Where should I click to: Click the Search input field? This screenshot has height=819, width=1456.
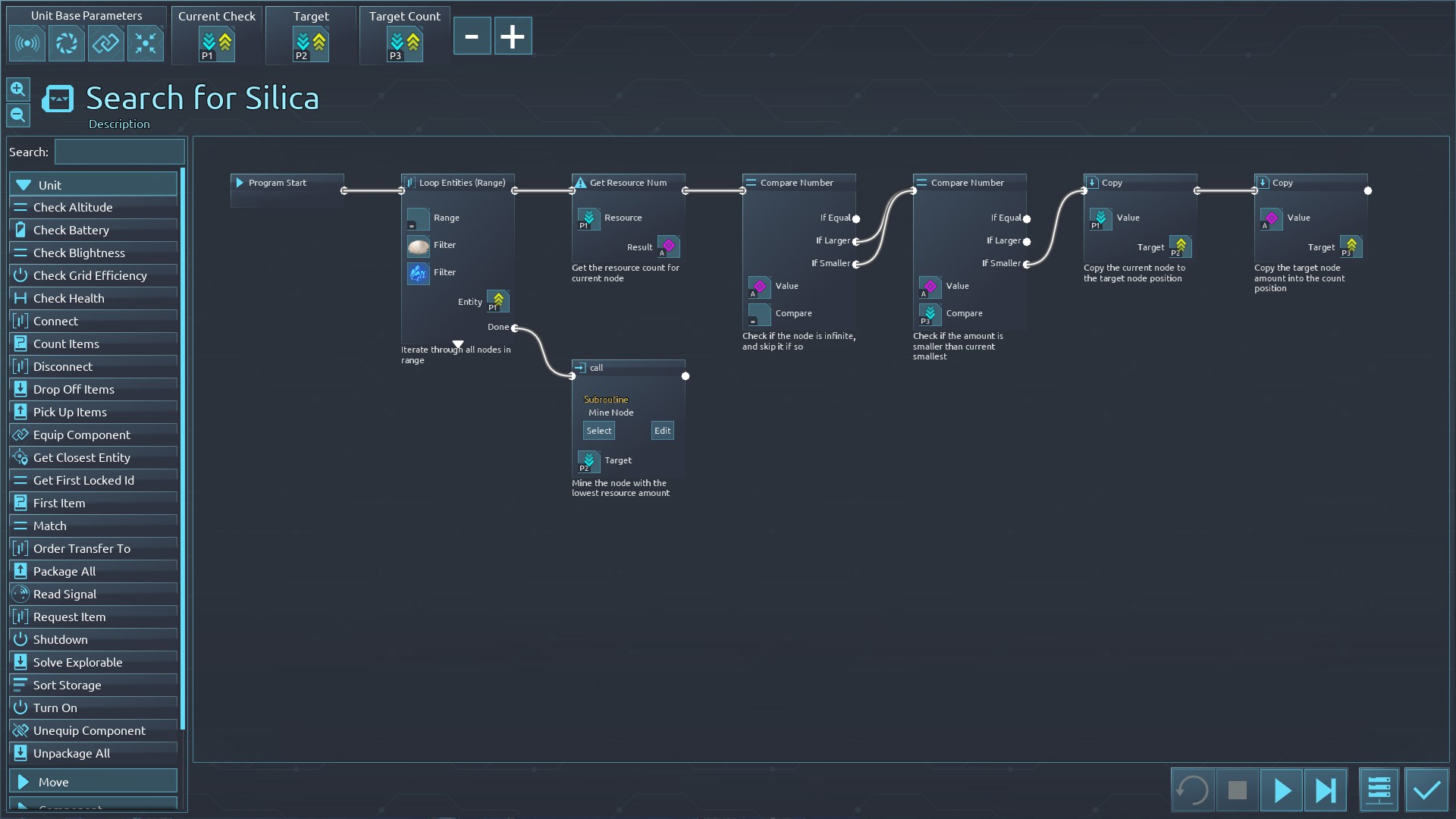[119, 152]
